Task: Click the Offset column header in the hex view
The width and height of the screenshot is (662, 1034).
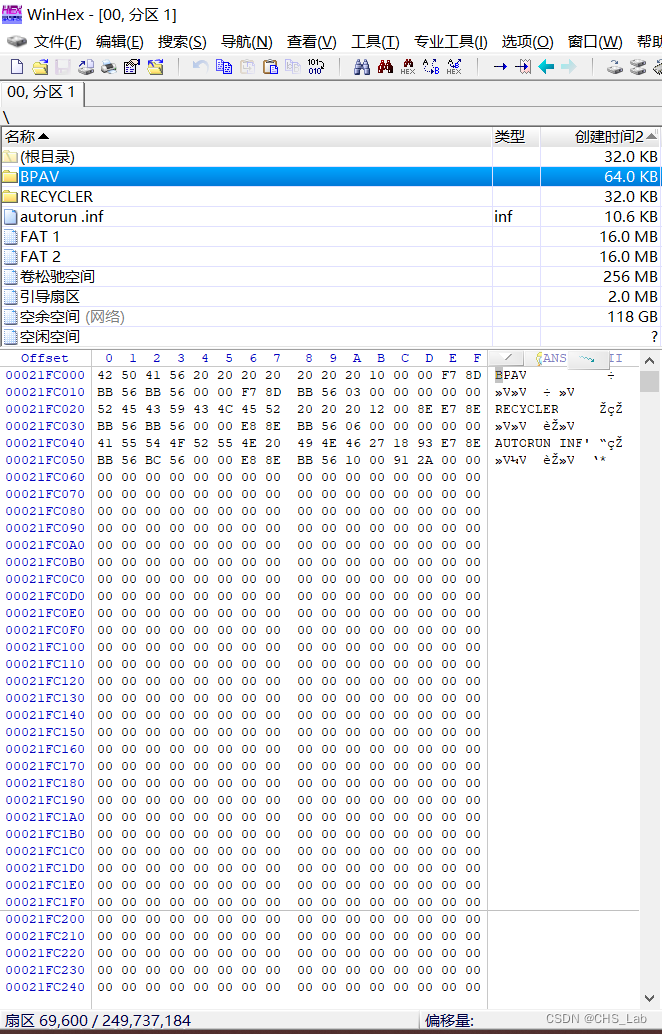Action: click(44, 358)
